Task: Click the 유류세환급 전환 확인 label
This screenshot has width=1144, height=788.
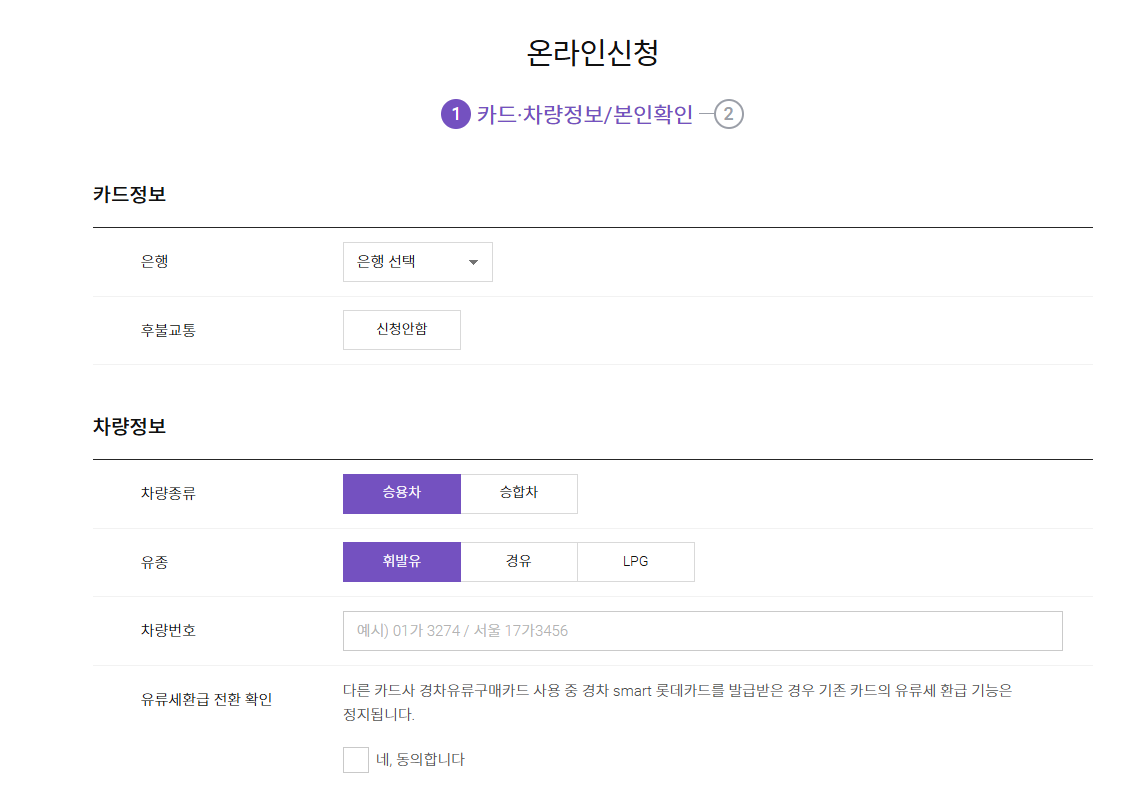Action: [206, 700]
